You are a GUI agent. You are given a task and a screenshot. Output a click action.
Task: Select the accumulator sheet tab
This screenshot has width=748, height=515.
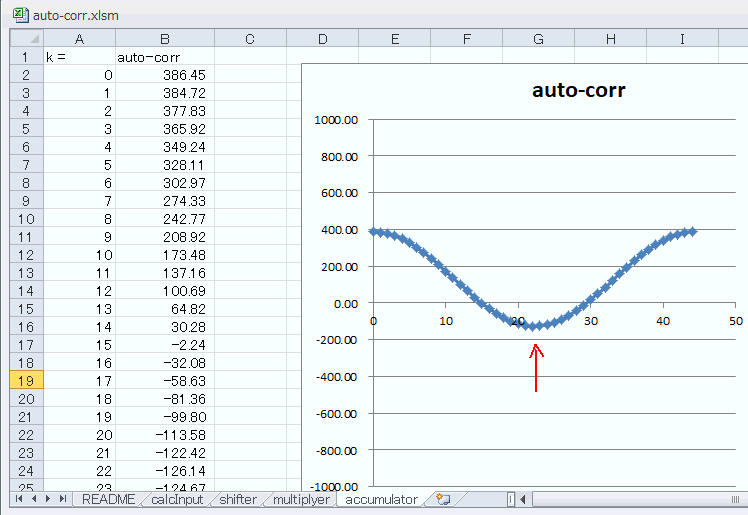point(381,499)
